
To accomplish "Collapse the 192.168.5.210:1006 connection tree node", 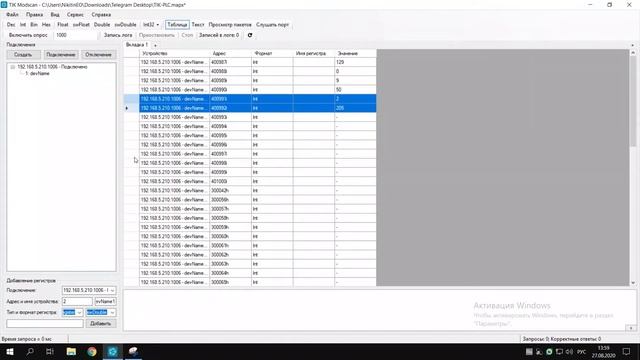I will pos(13,67).
